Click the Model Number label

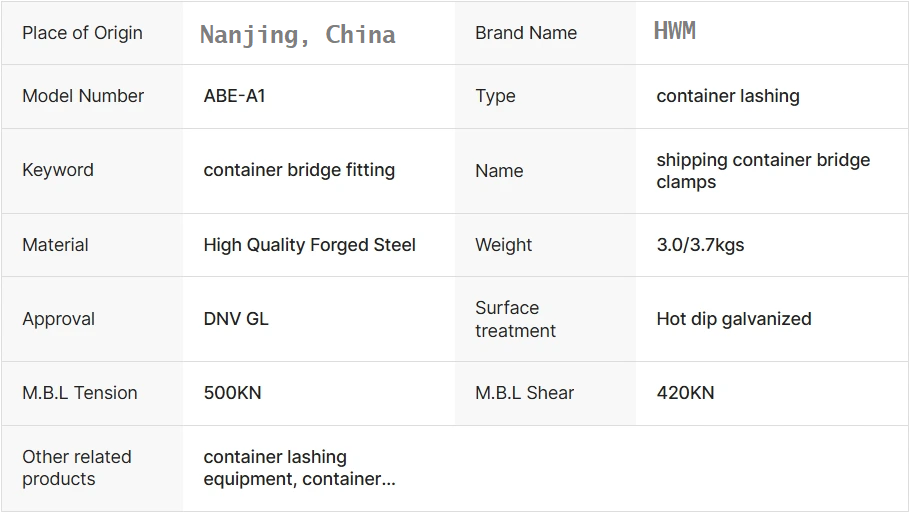(83, 96)
